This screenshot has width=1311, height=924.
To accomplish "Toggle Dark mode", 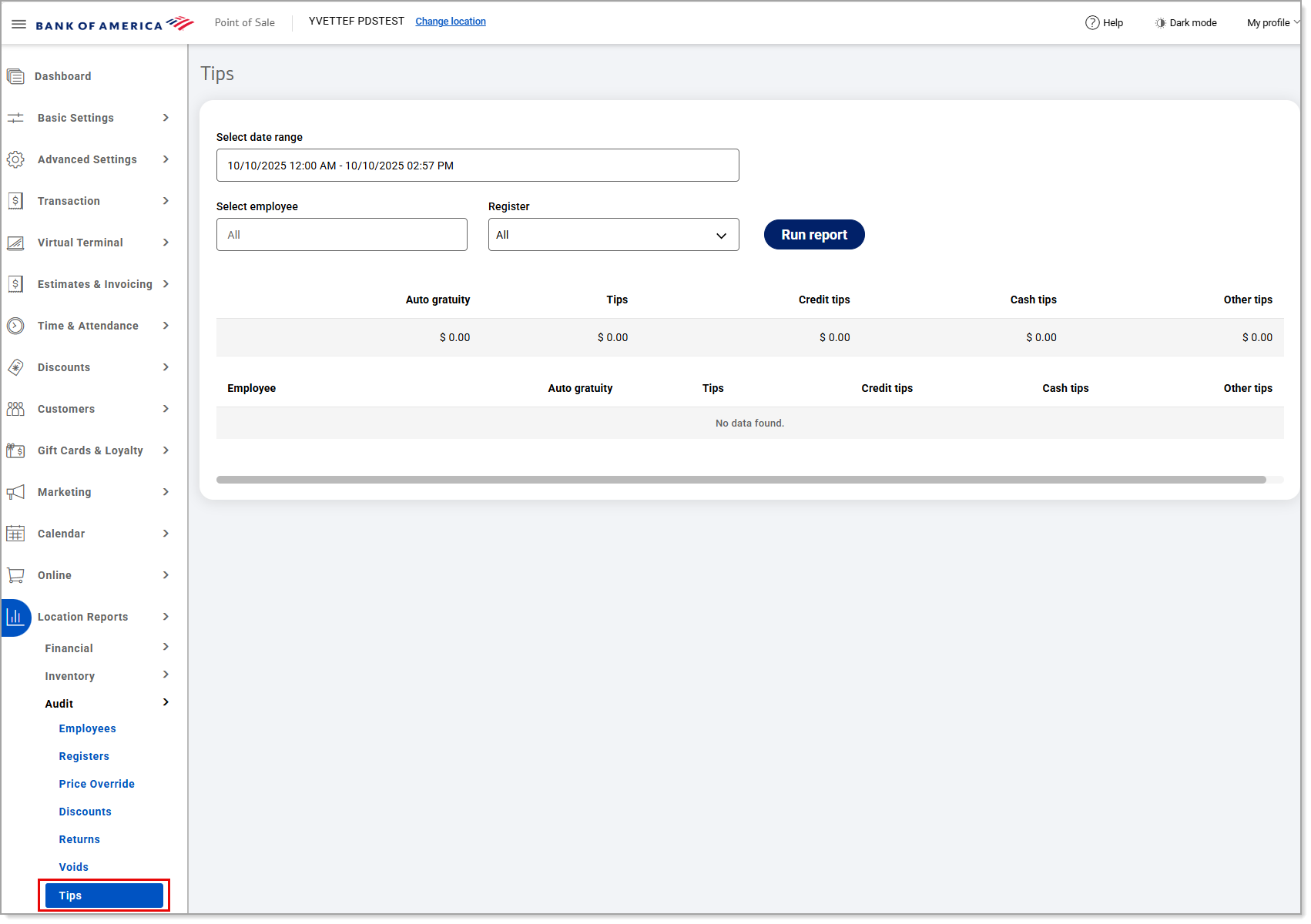I will tap(1185, 22).
